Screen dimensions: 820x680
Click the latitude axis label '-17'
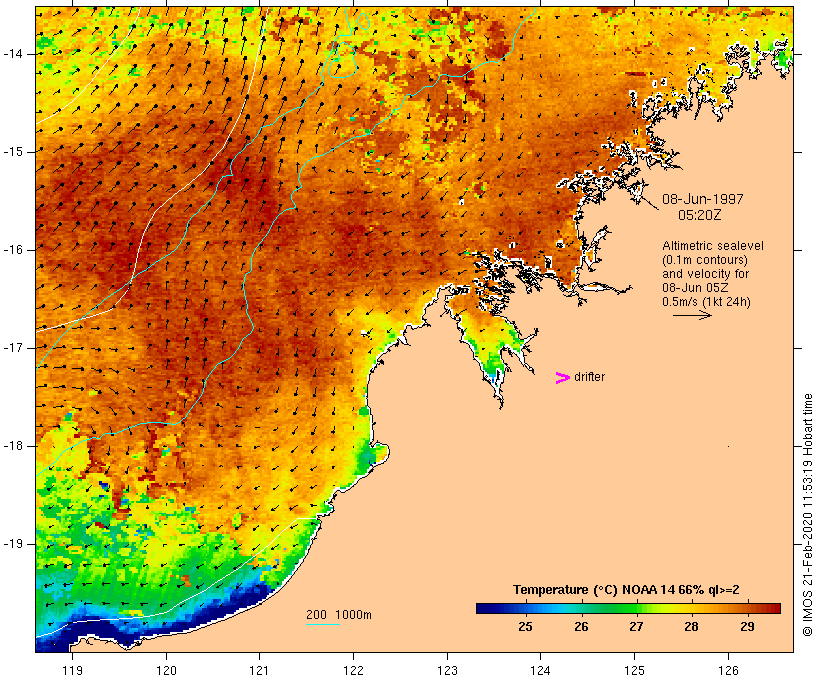click(x=13, y=348)
